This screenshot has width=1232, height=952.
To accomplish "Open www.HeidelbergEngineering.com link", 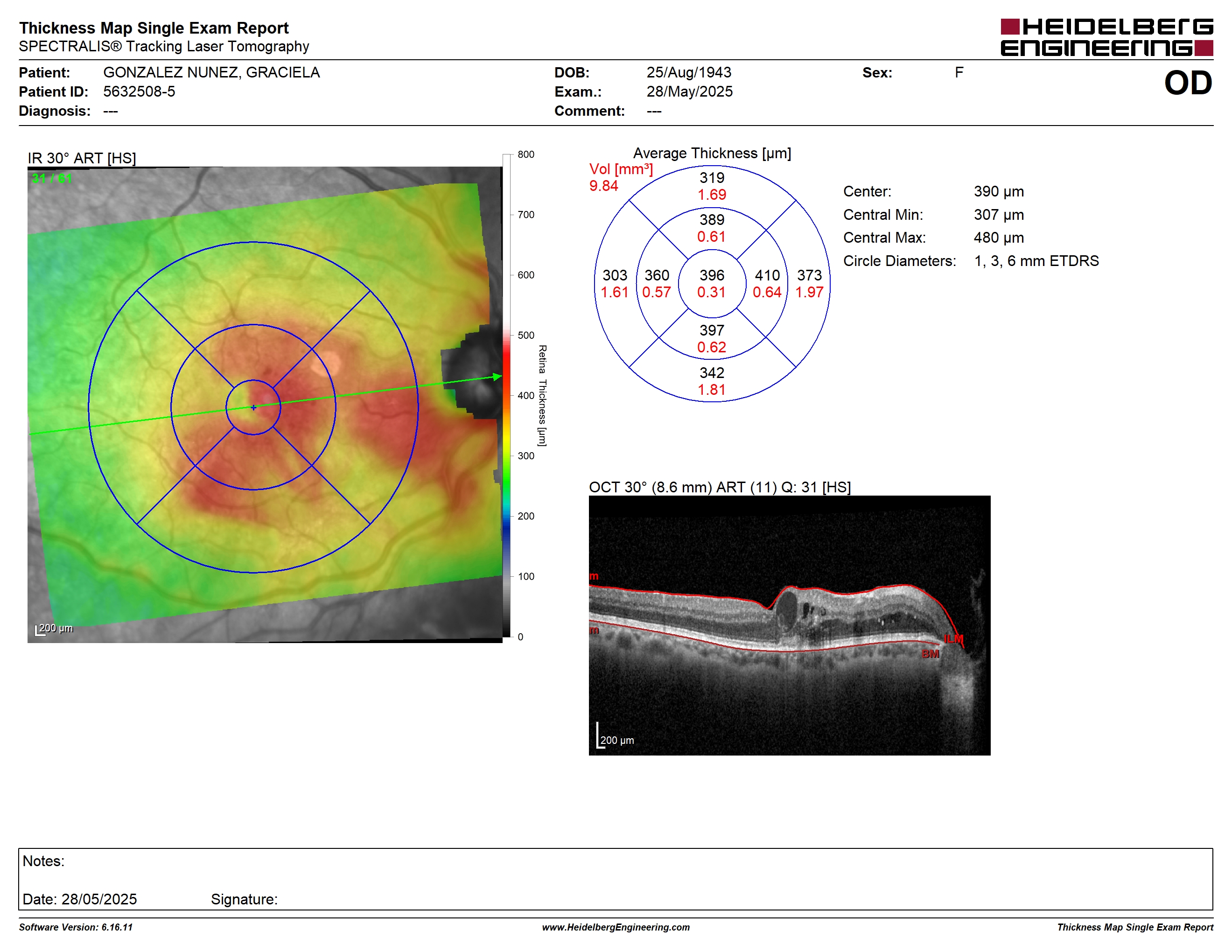I will [x=616, y=927].
